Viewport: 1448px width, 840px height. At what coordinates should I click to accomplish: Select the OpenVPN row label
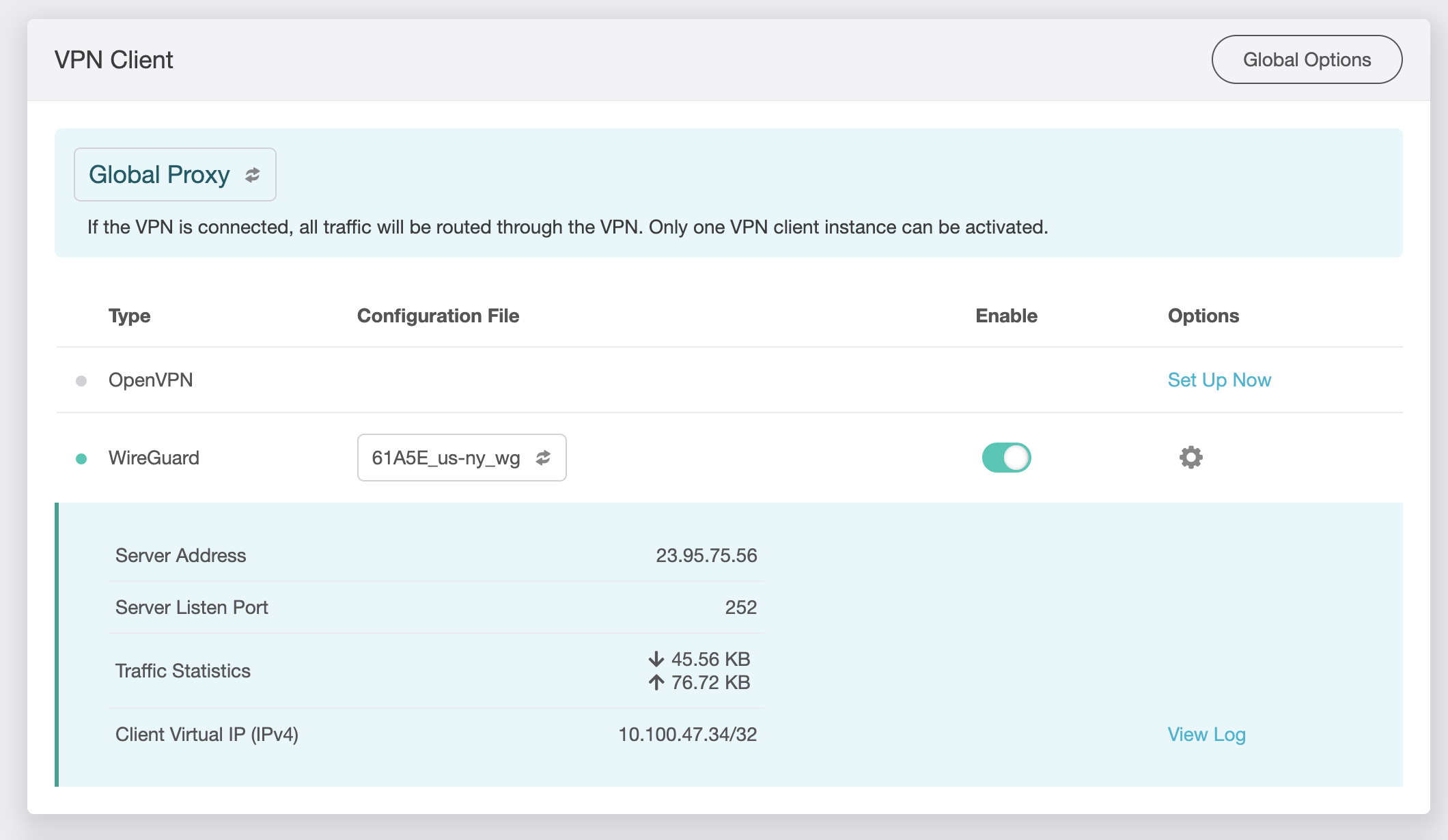(151, 380)
